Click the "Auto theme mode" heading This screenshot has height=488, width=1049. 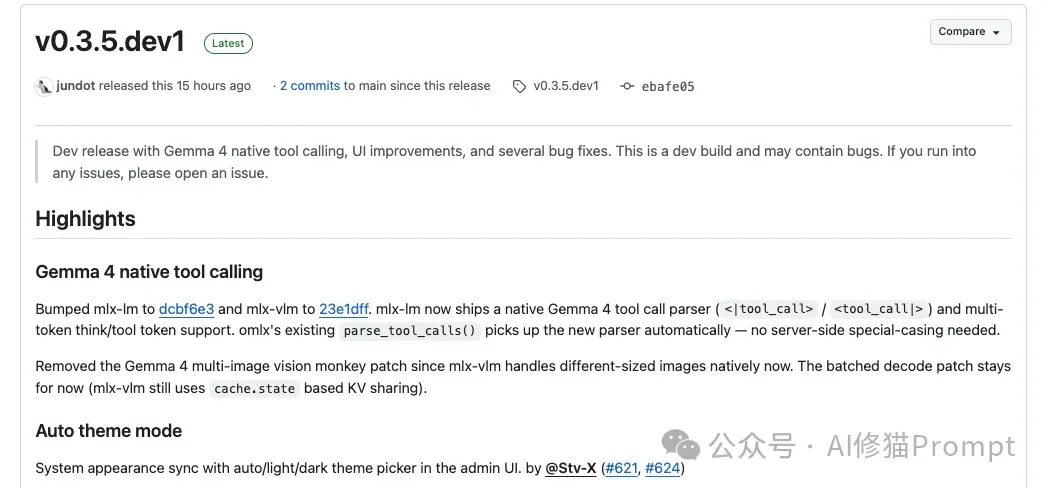108,431
